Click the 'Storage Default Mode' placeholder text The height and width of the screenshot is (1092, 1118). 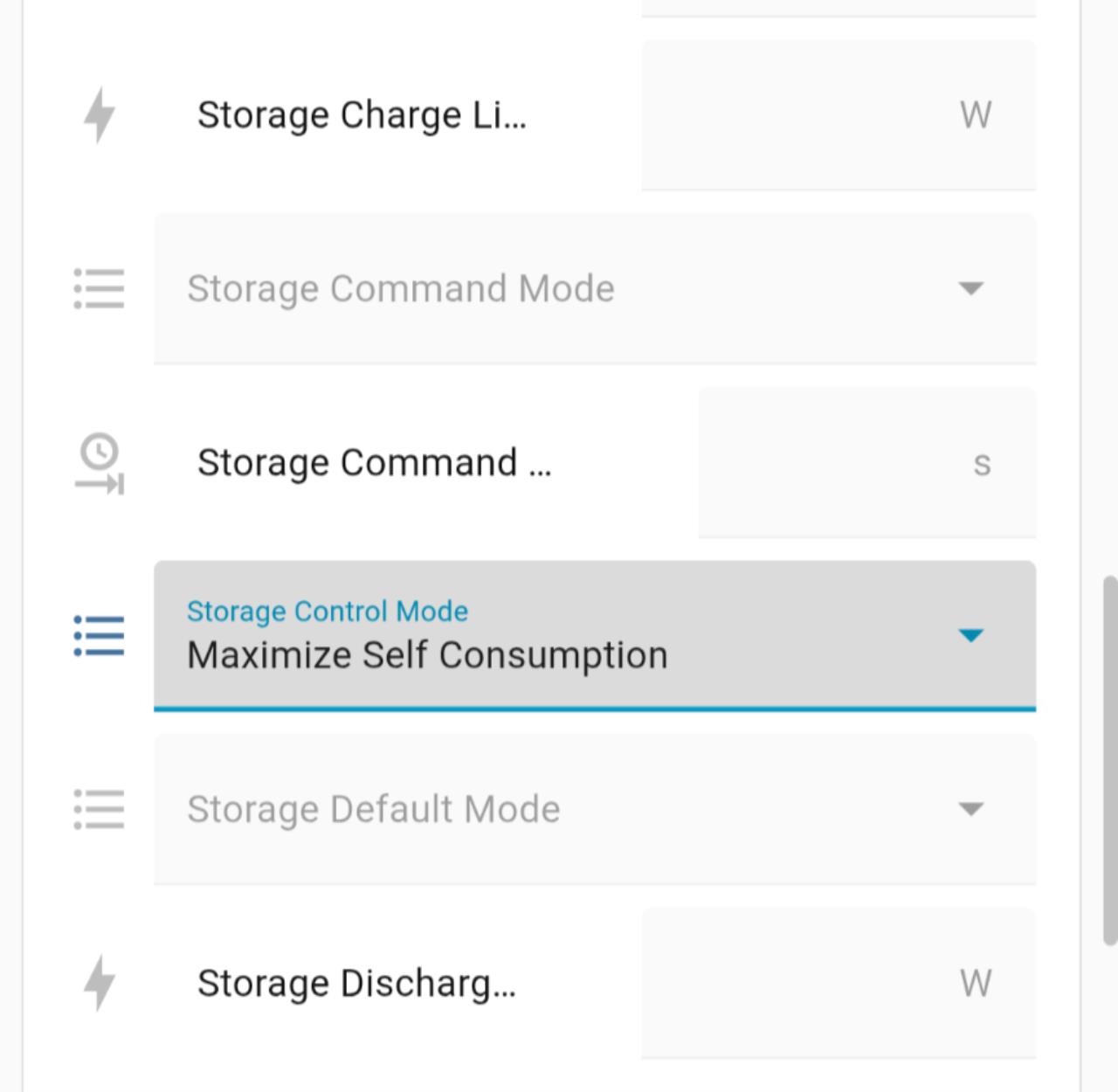[x=374, y=810]
